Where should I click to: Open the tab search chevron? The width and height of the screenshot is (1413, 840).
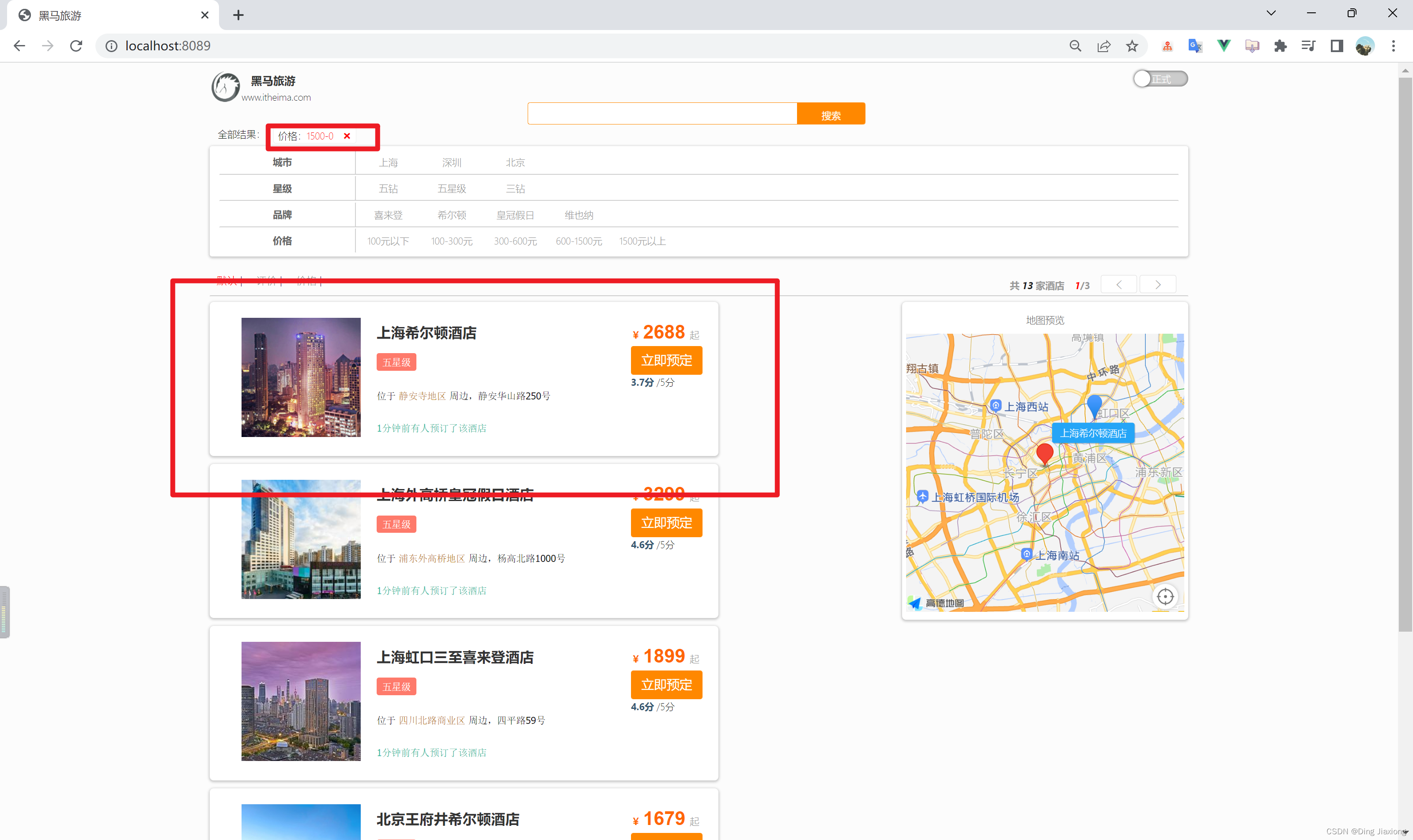1271,13
